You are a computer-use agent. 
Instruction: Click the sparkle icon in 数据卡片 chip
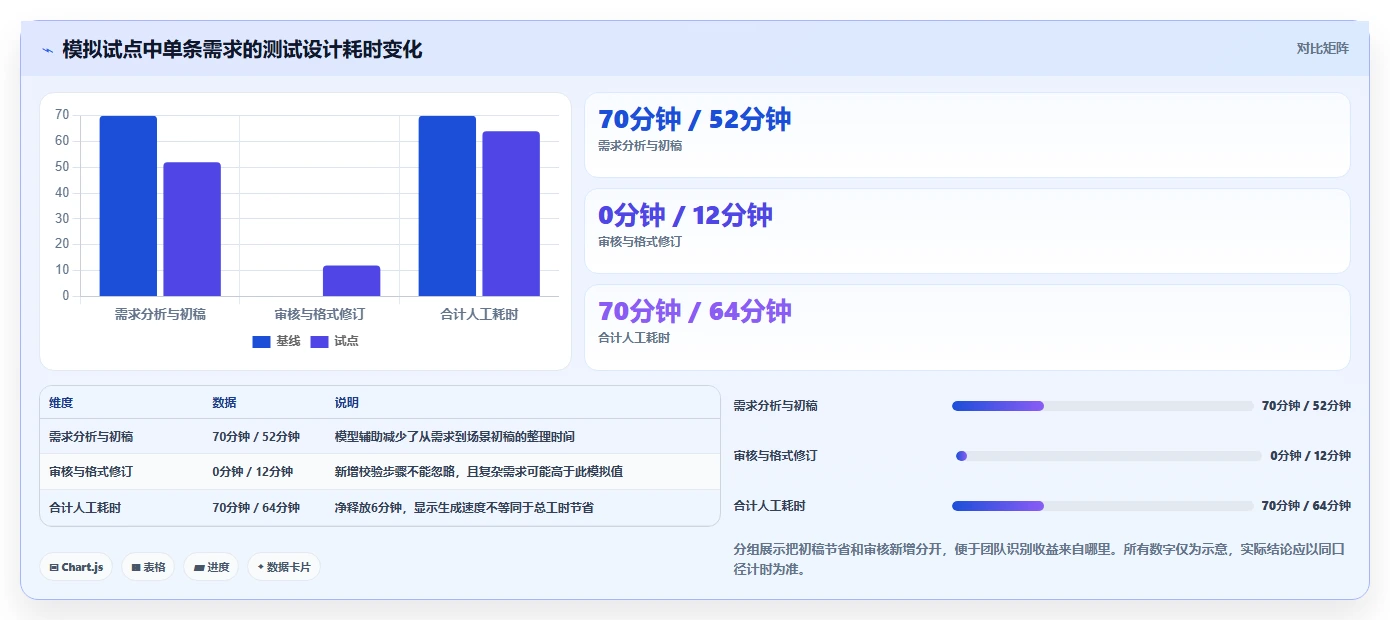[x=261, y=567]
